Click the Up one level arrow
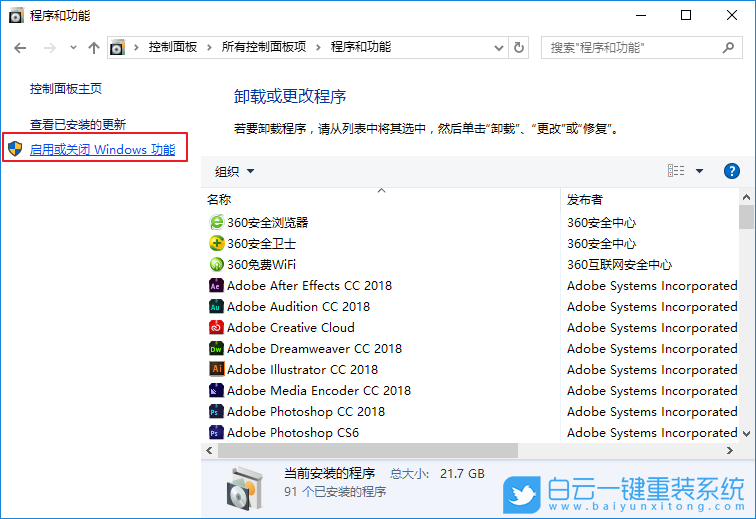 coord(94,48)
